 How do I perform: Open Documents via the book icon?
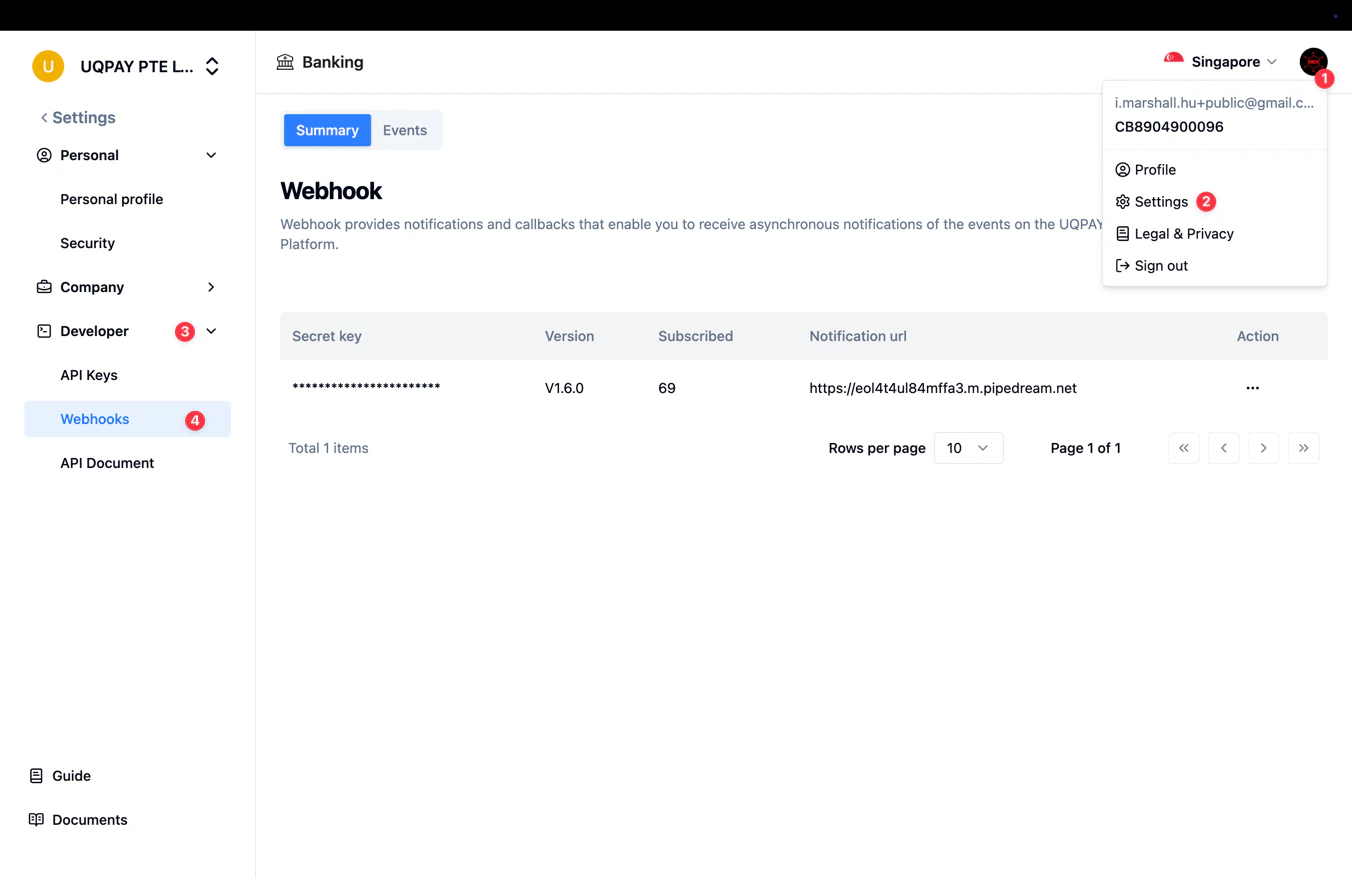click(x=35, y=819)
